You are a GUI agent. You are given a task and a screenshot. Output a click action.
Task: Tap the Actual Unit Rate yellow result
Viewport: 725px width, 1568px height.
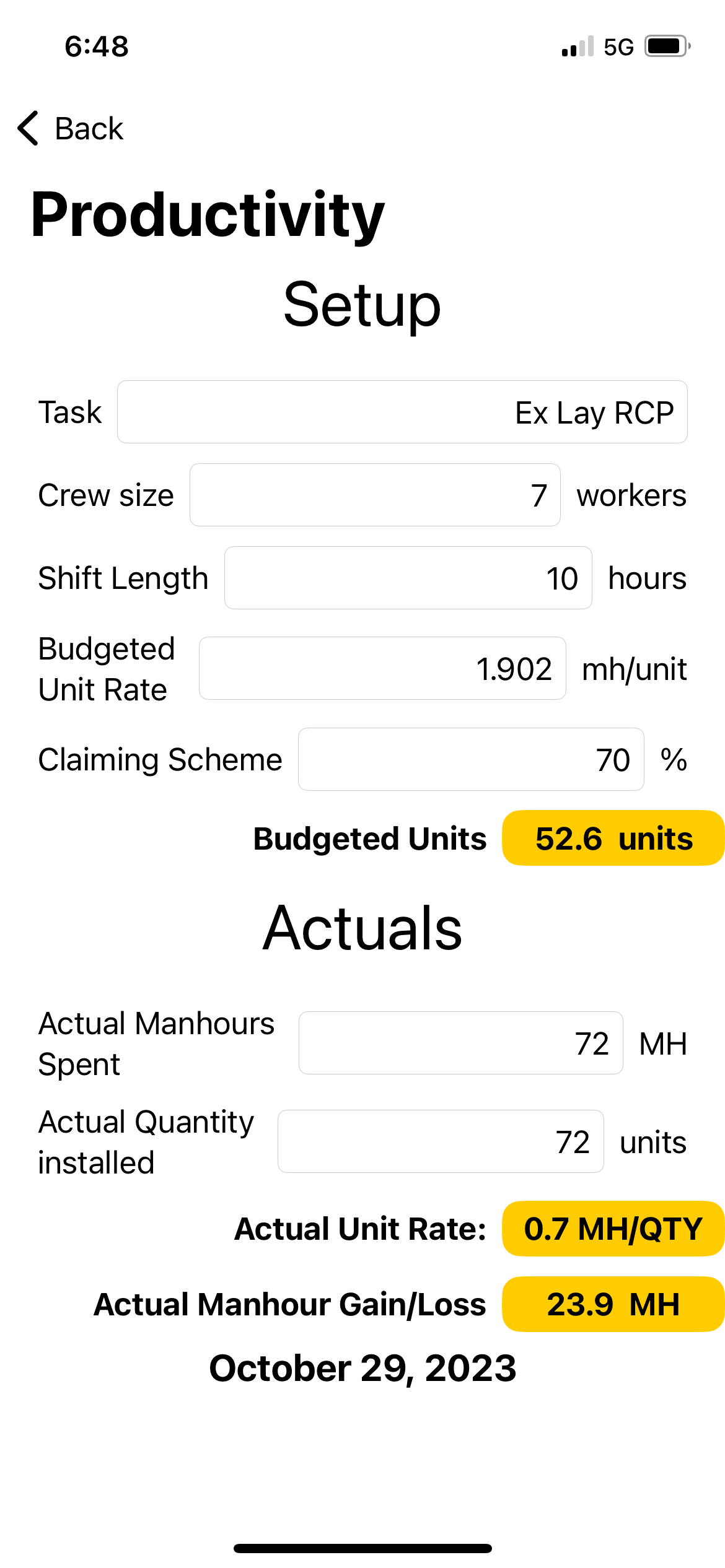[x=613, y=1229]
